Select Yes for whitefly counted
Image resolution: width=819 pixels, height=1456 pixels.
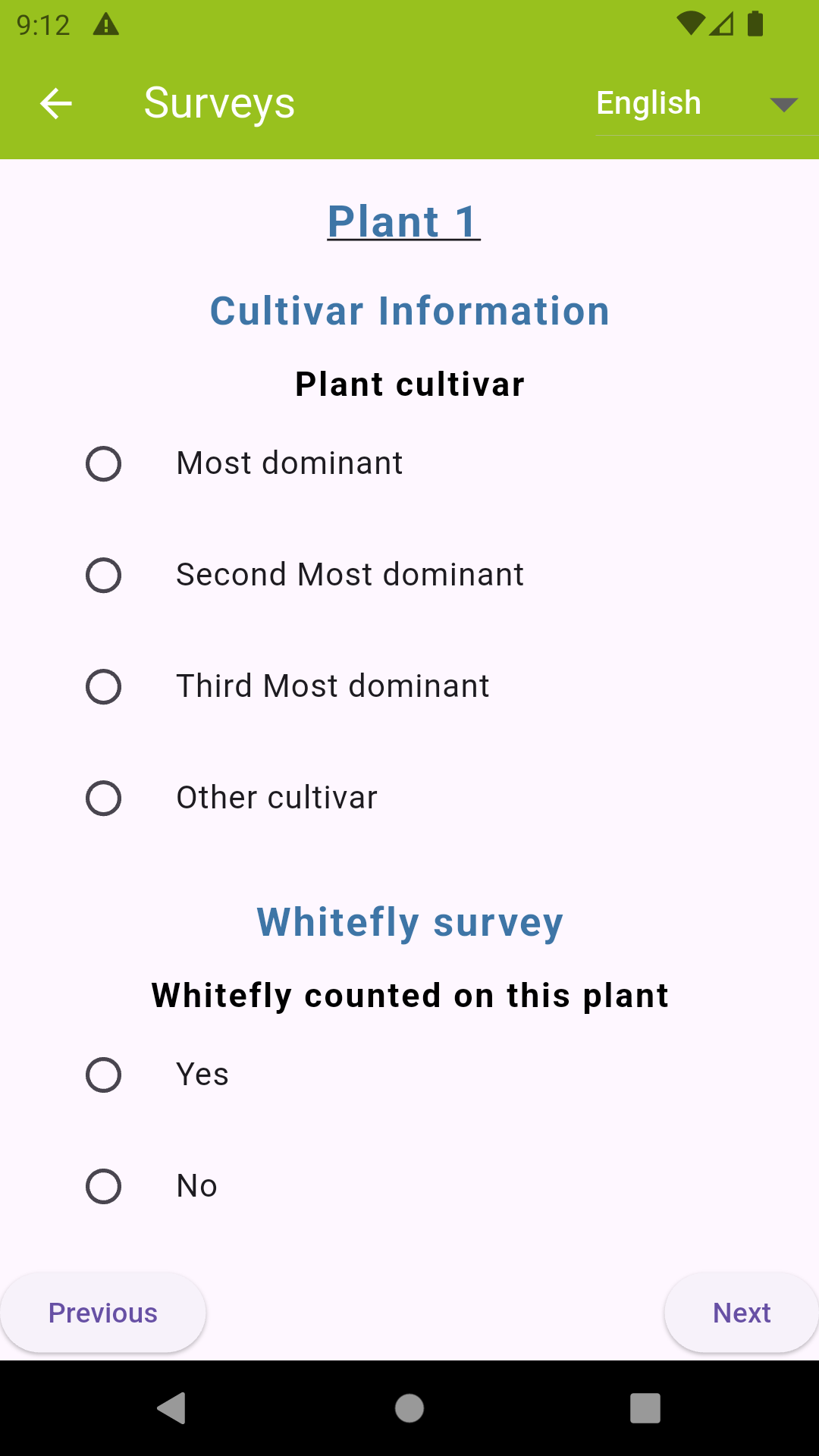(104, 1075)
